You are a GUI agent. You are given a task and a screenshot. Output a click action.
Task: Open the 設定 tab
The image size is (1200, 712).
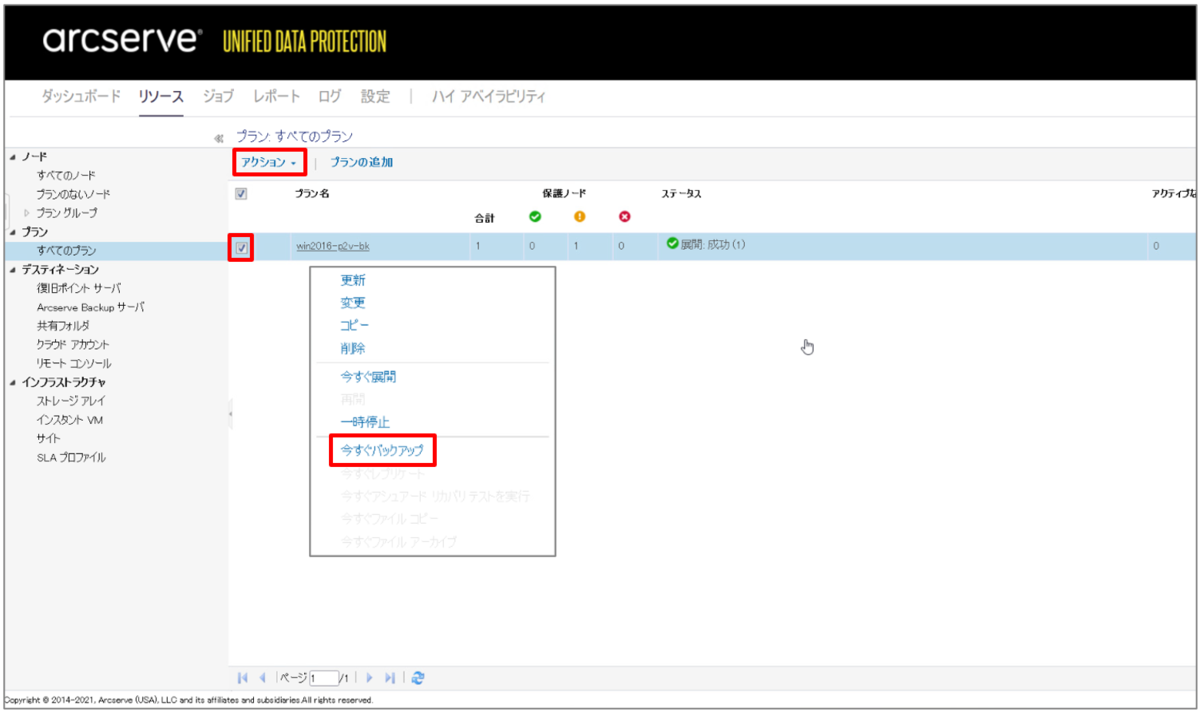click(376, 97)
